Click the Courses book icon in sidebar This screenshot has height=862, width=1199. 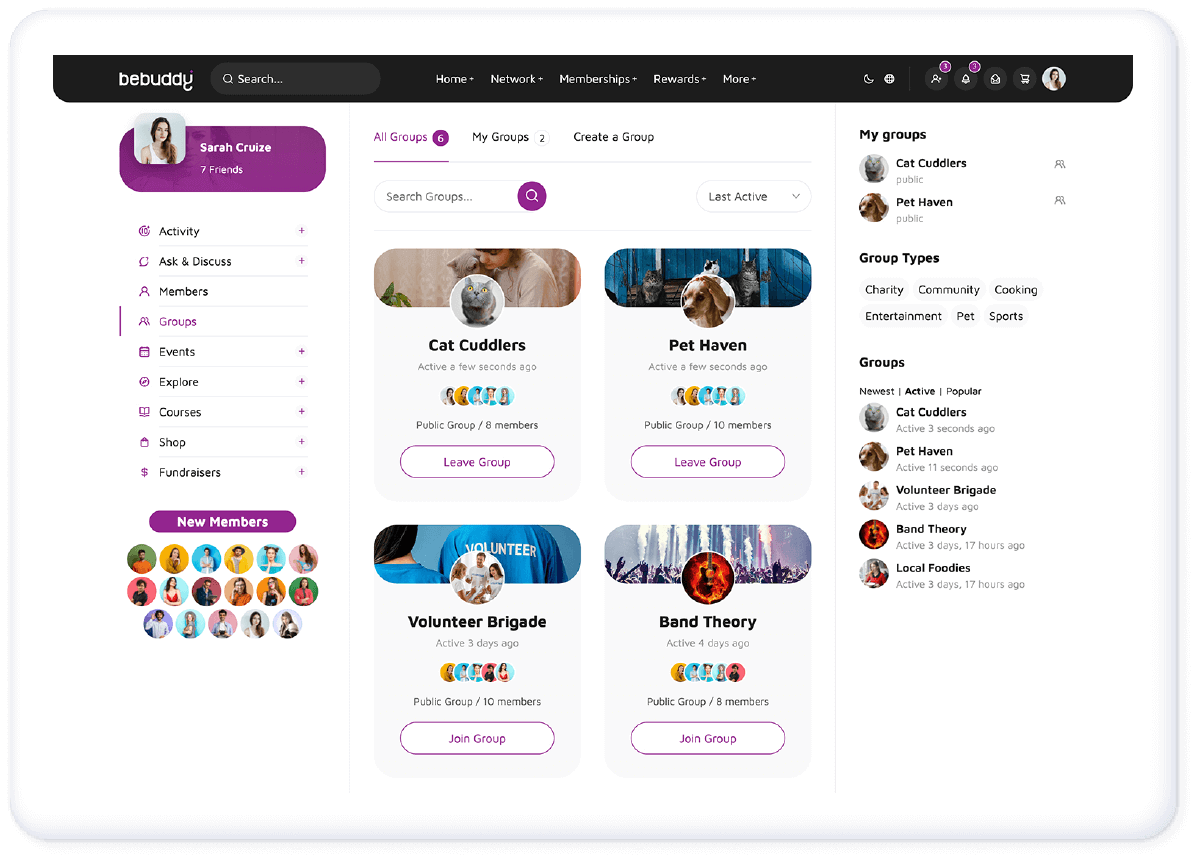(x=144, y=412)
